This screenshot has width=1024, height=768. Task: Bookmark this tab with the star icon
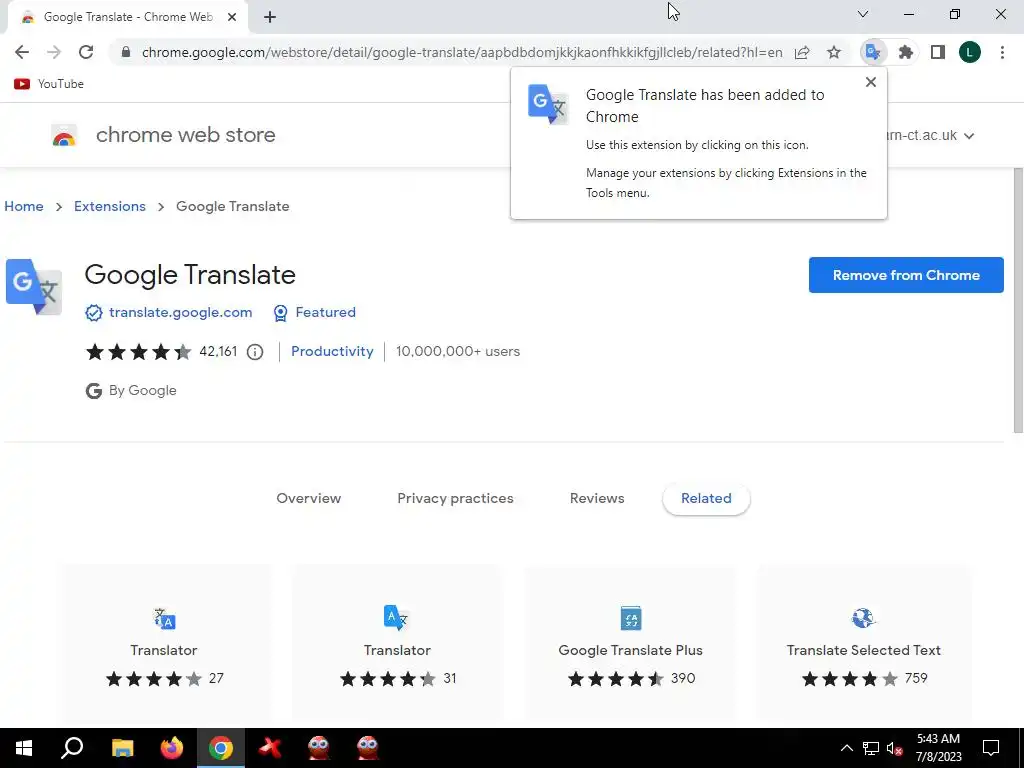click(834, 52)
